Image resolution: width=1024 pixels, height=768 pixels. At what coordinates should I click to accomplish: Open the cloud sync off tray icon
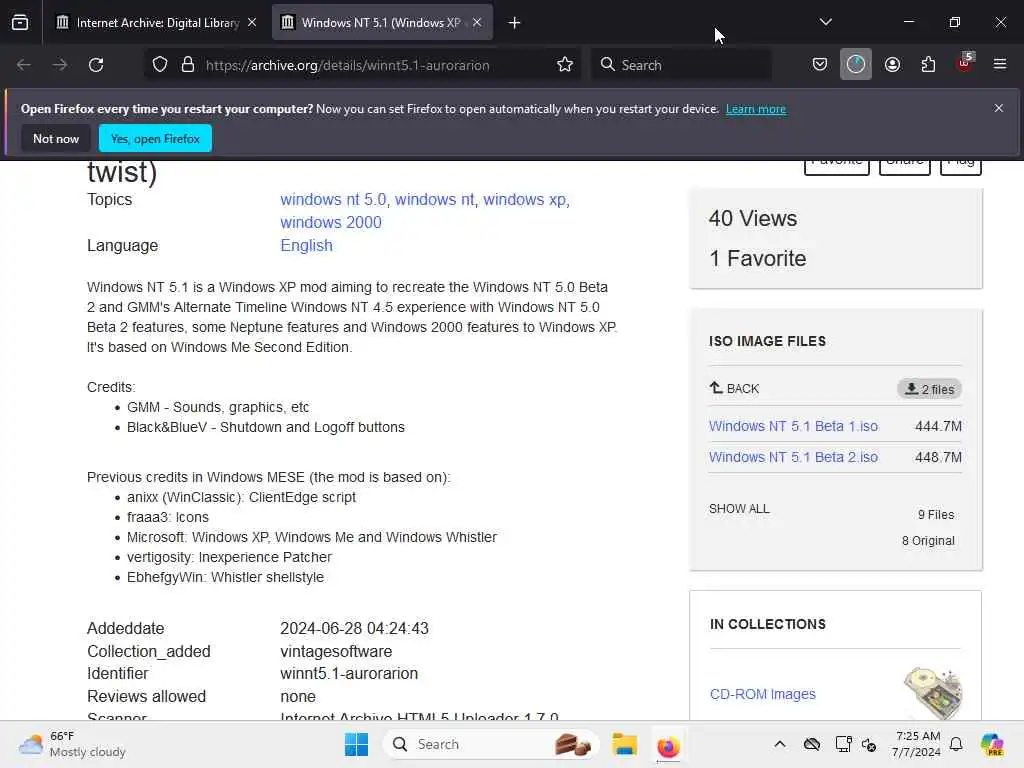pyautogui.click(x=811, y=744)
